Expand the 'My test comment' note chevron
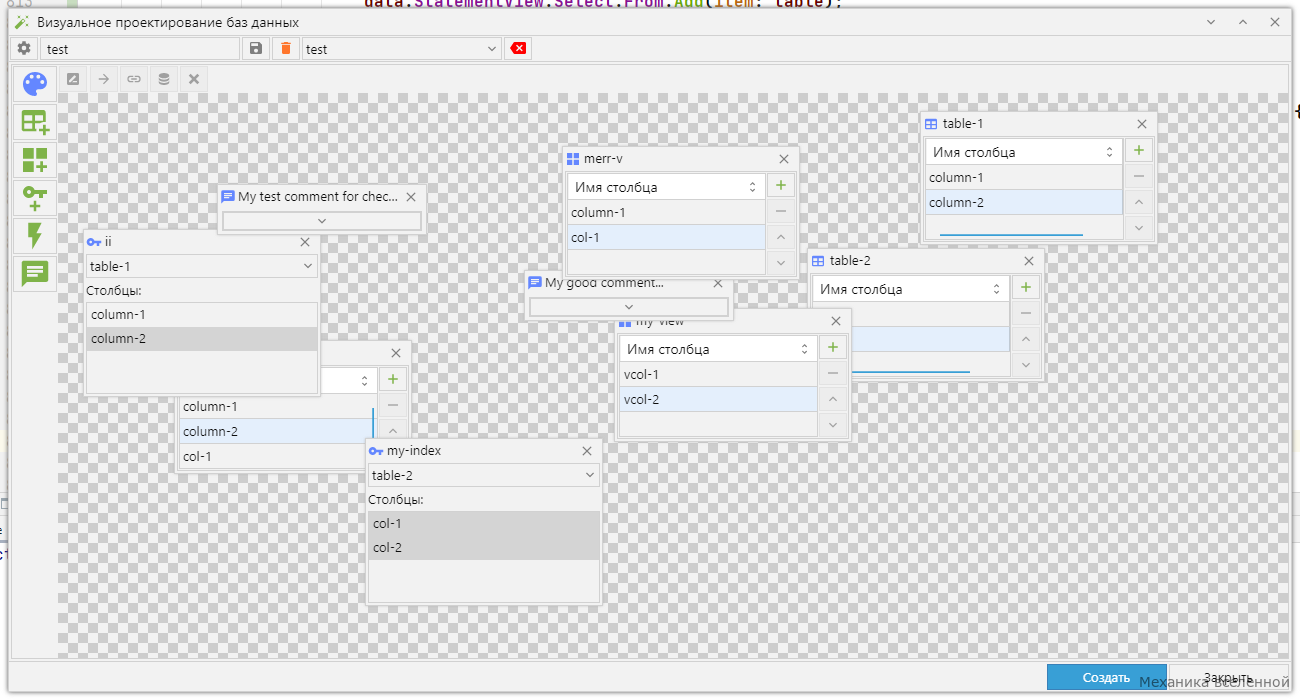This screenshot has width=1300, height=700. tap(322, 221)
